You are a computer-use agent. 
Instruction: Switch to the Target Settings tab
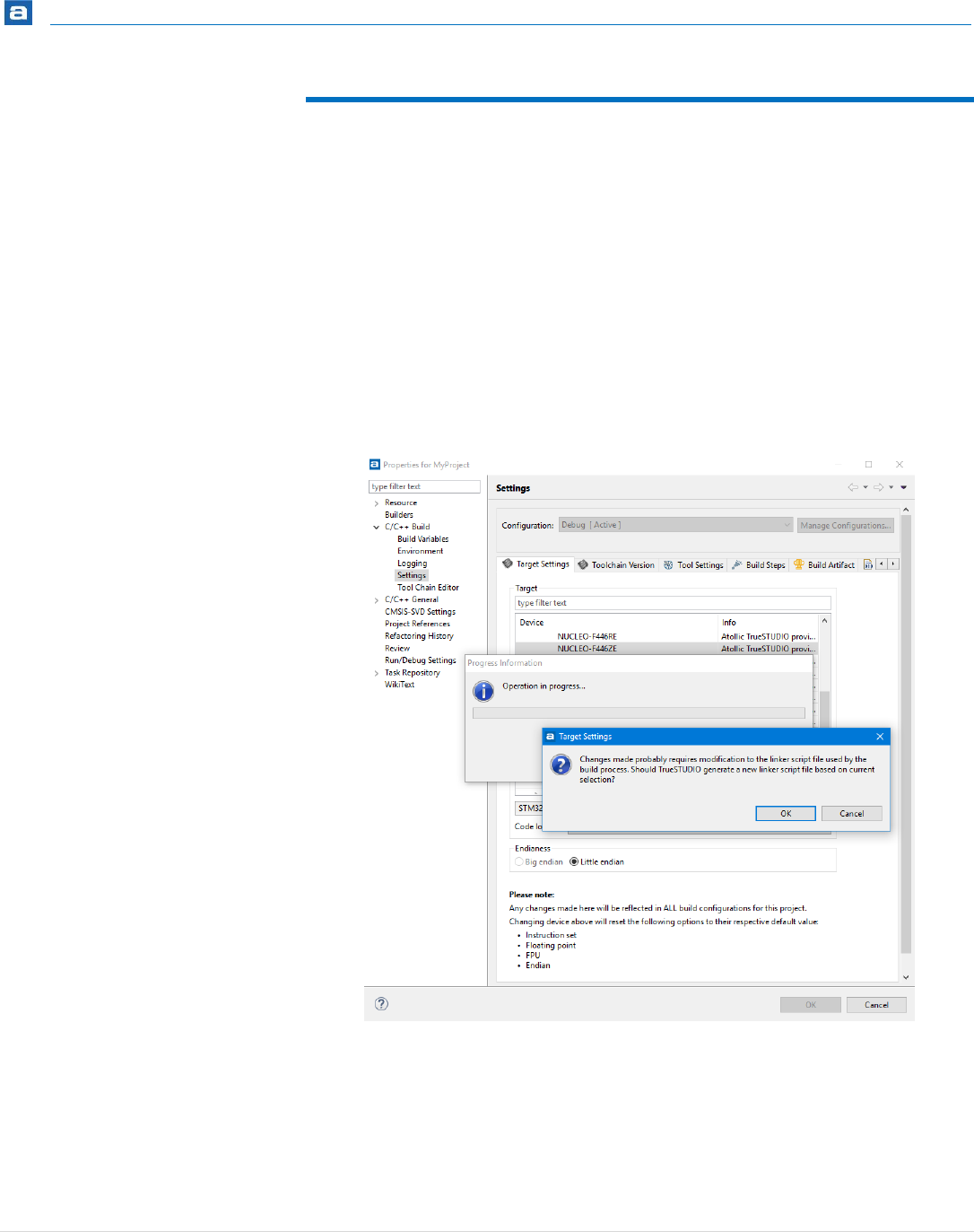tap(536, 564)
